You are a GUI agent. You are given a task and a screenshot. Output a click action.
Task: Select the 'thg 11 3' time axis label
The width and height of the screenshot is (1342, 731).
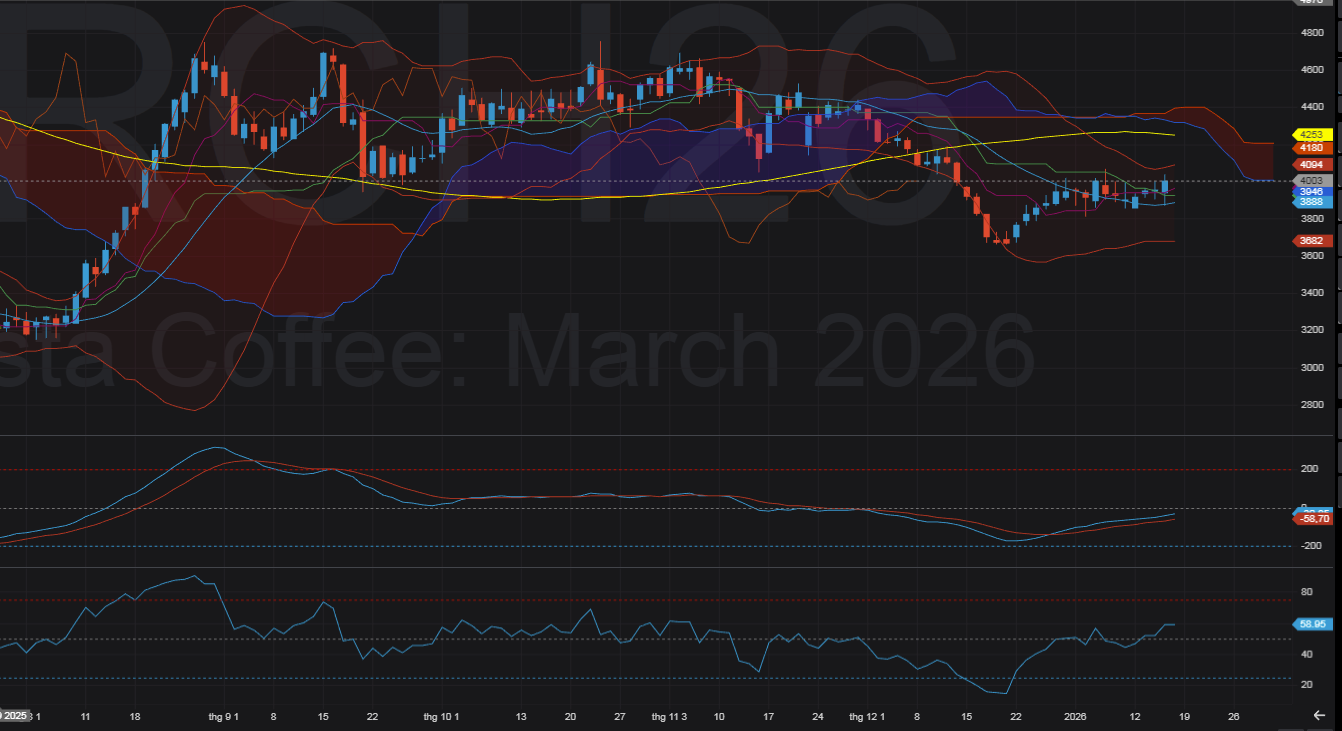point(668,717)
